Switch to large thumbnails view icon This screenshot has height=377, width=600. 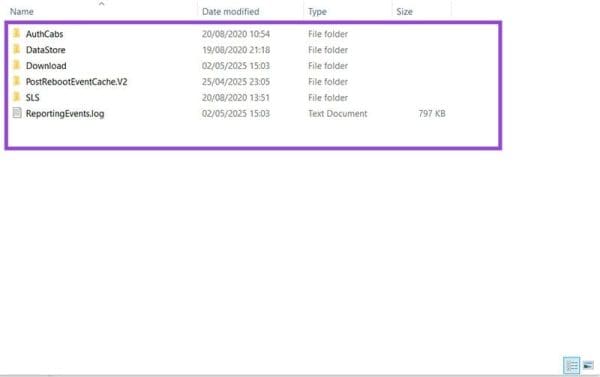coord(589,366)
